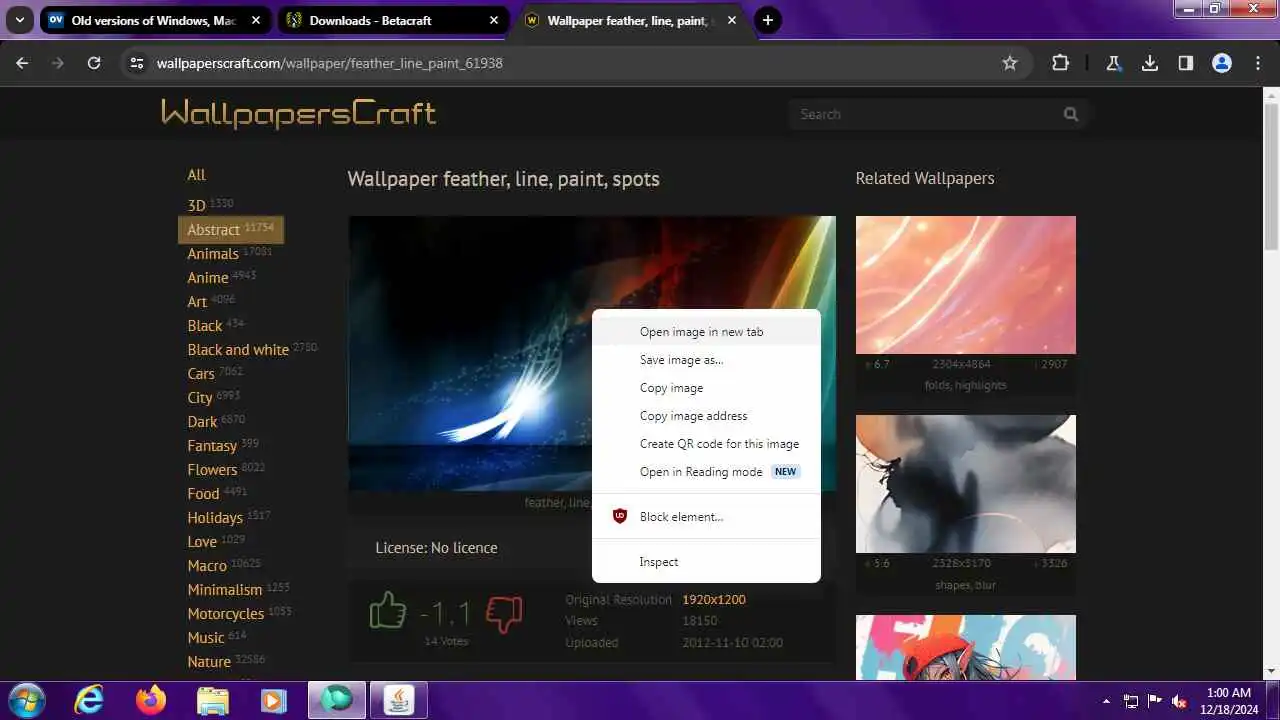Open the Nature category
The image size is (1280, 720).
(x=209, y=662)
